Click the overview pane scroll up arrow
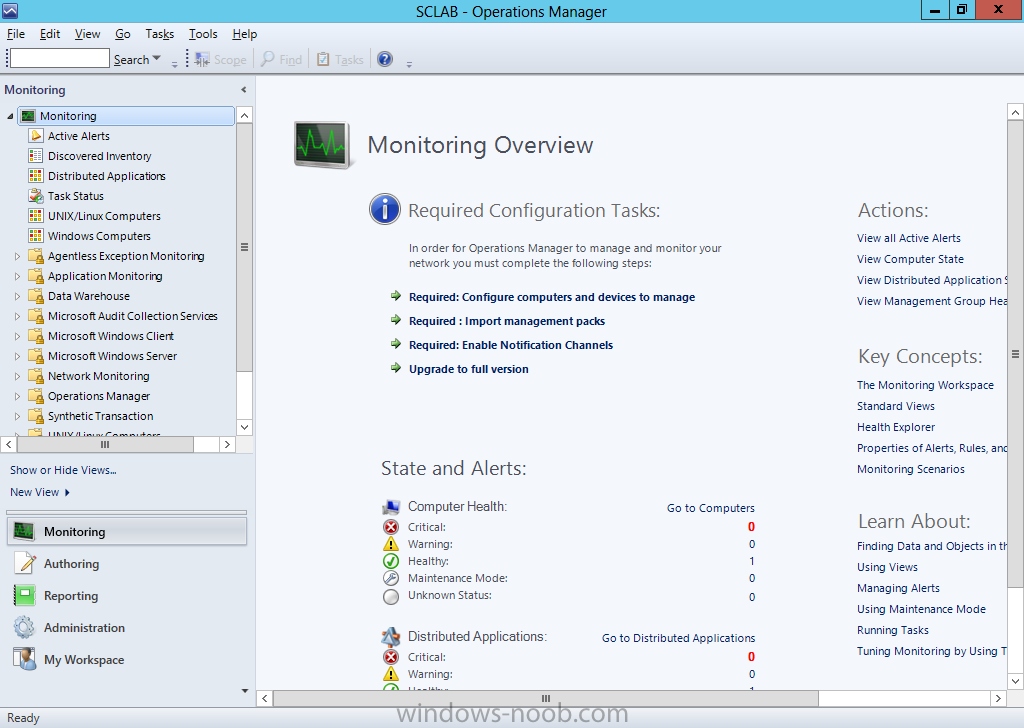Viewport: 1024px width, 728px height. coord(1016,112)
